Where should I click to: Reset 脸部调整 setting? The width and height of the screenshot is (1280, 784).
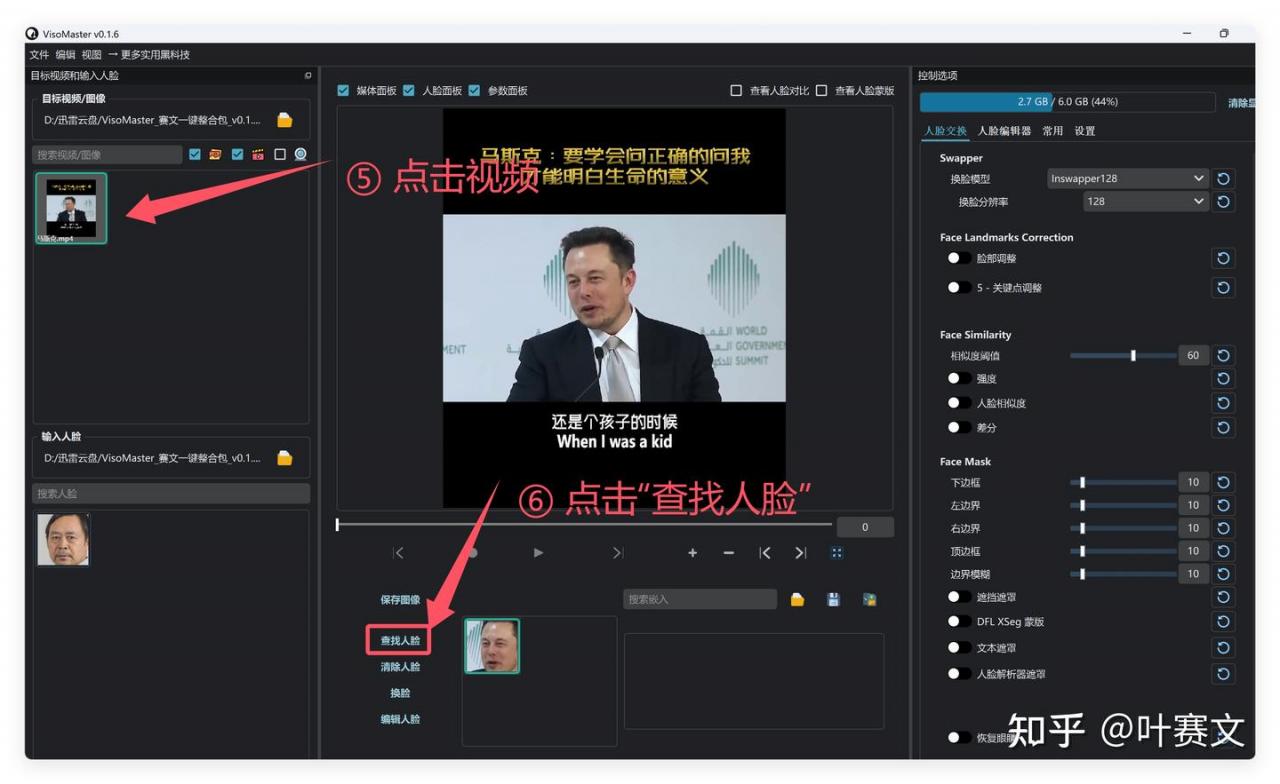click(x=1223, y=258)
